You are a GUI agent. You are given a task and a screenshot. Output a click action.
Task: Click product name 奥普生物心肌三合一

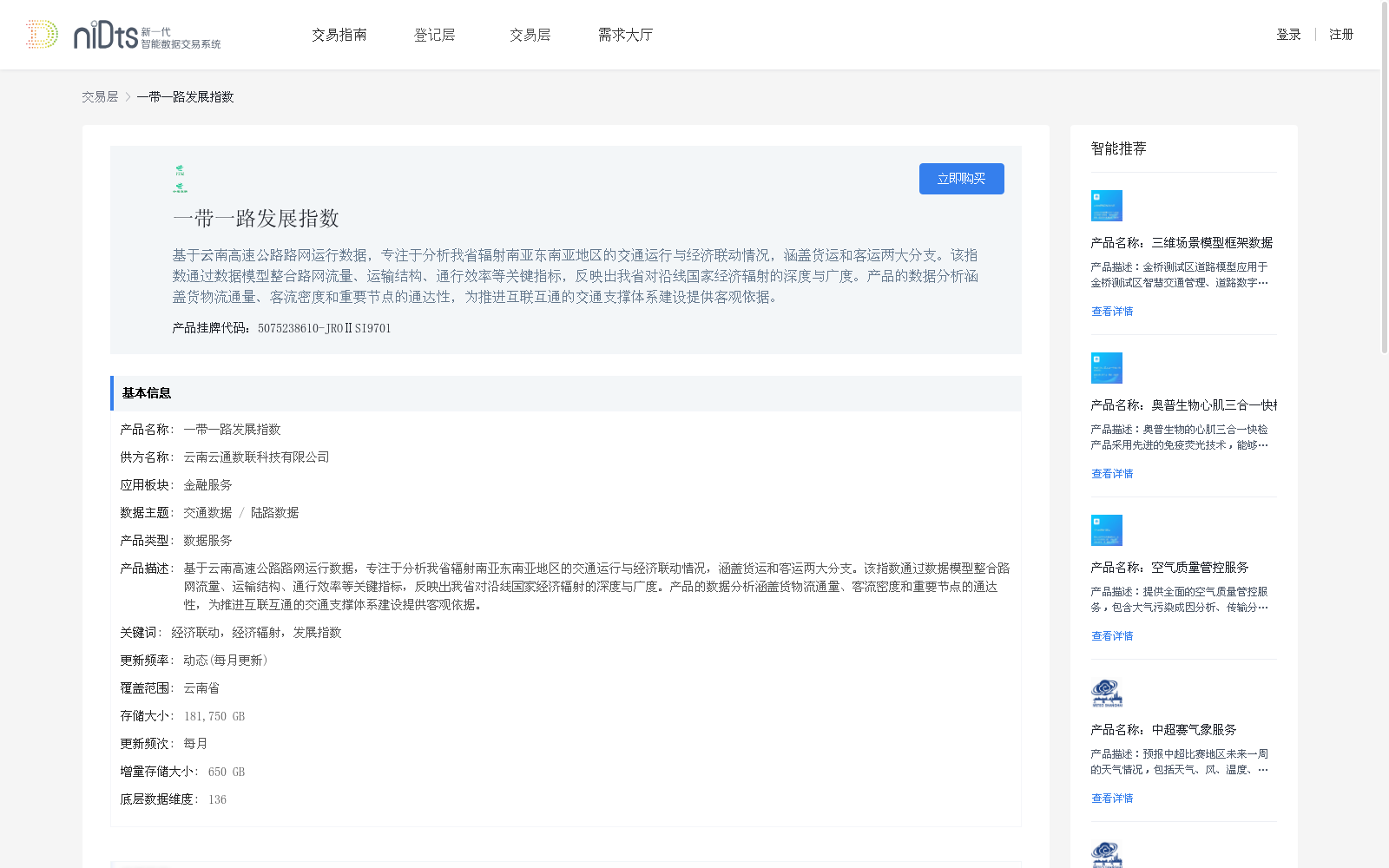click(x=1214, y=405)
